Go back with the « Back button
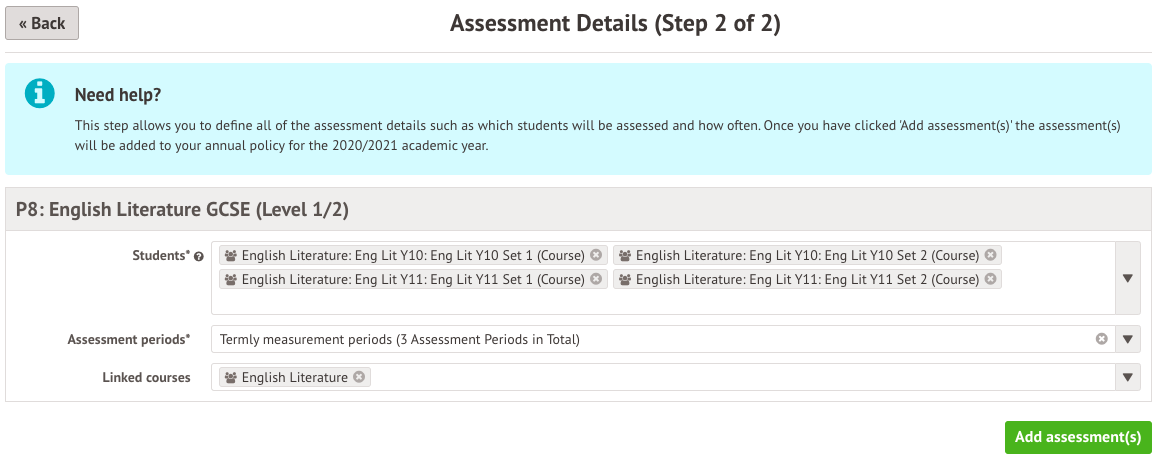1158x463 pixels. 42,23
